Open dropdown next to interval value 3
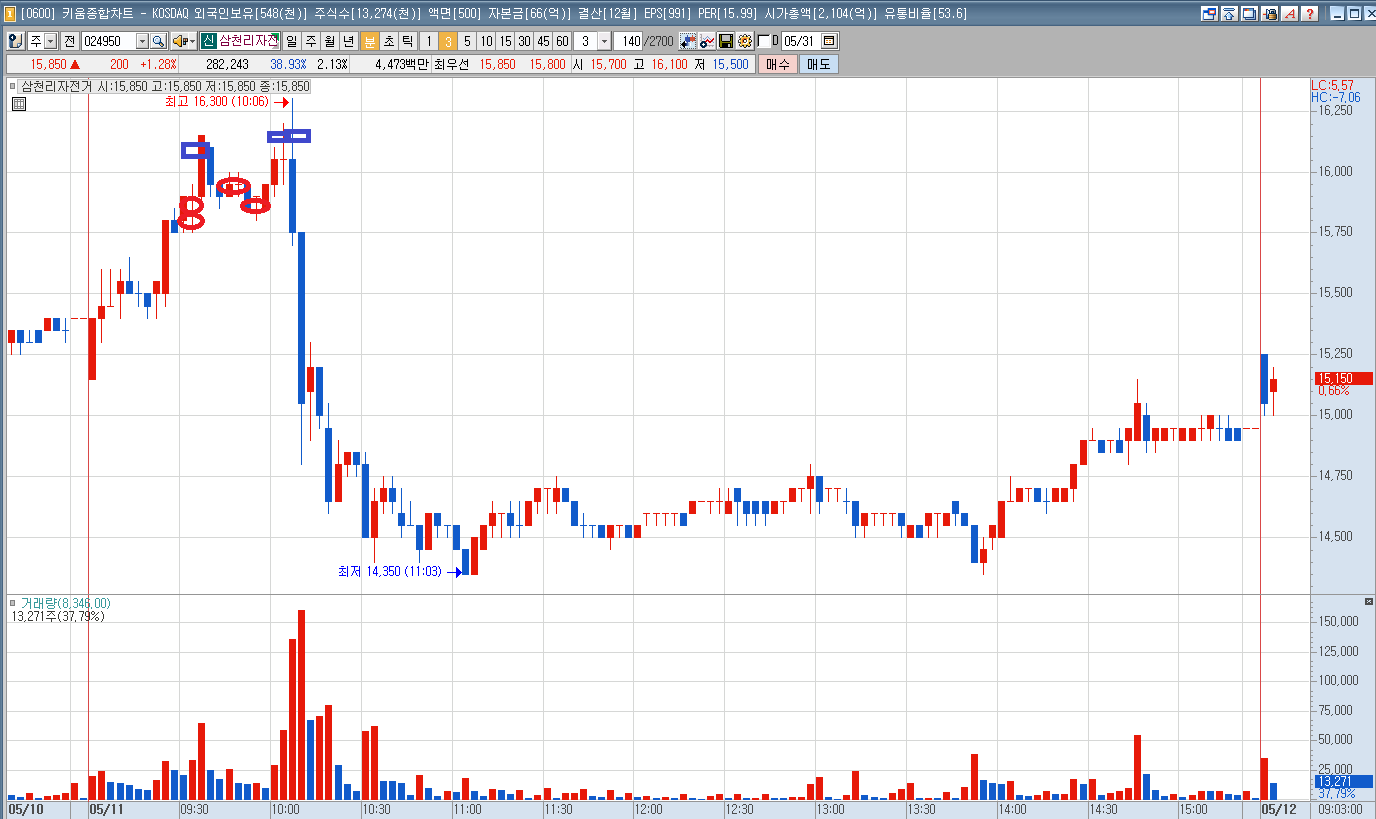Viewport: 1376px width, 819px height. pyautogui.click(x=604, y=41)
